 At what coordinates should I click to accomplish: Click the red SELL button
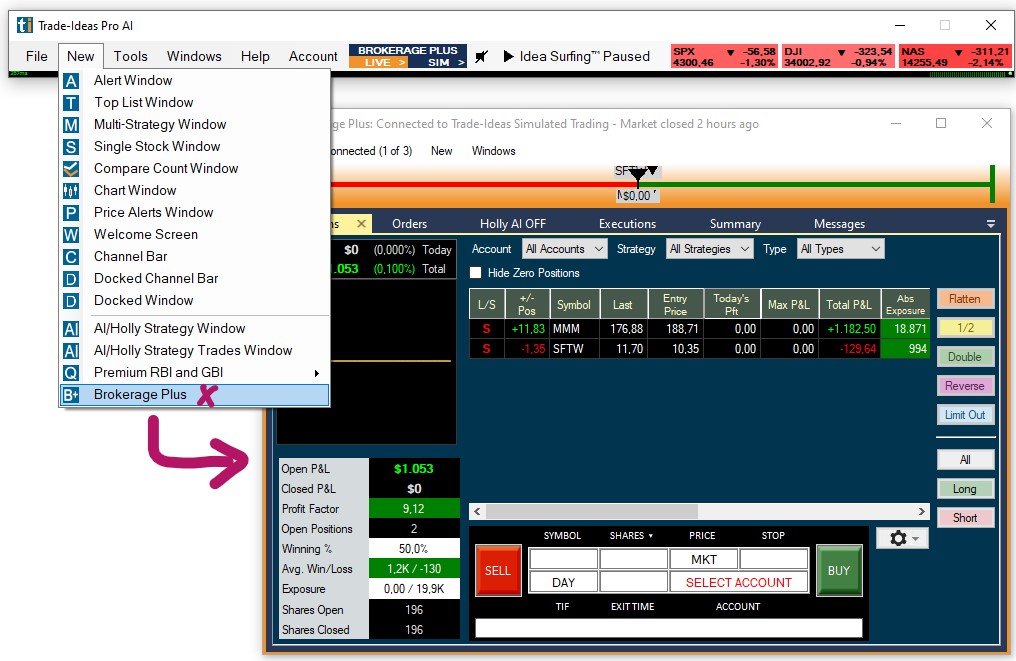pyautogui.click(x=498, y=570)
